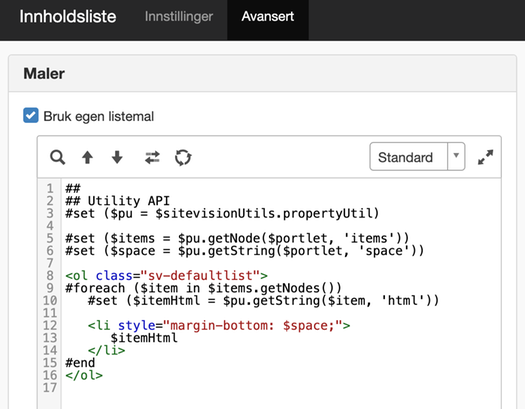Click the Bruk egen listemal label
This screenshot has height=409, width=525.
pos(98,116)
